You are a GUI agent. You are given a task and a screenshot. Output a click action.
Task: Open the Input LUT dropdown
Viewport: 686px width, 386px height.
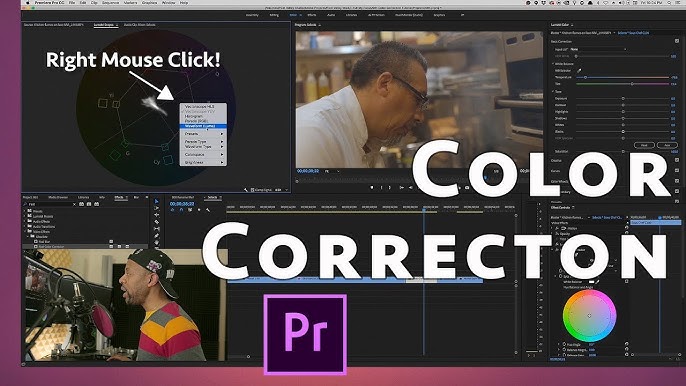(x=598, y=49)
